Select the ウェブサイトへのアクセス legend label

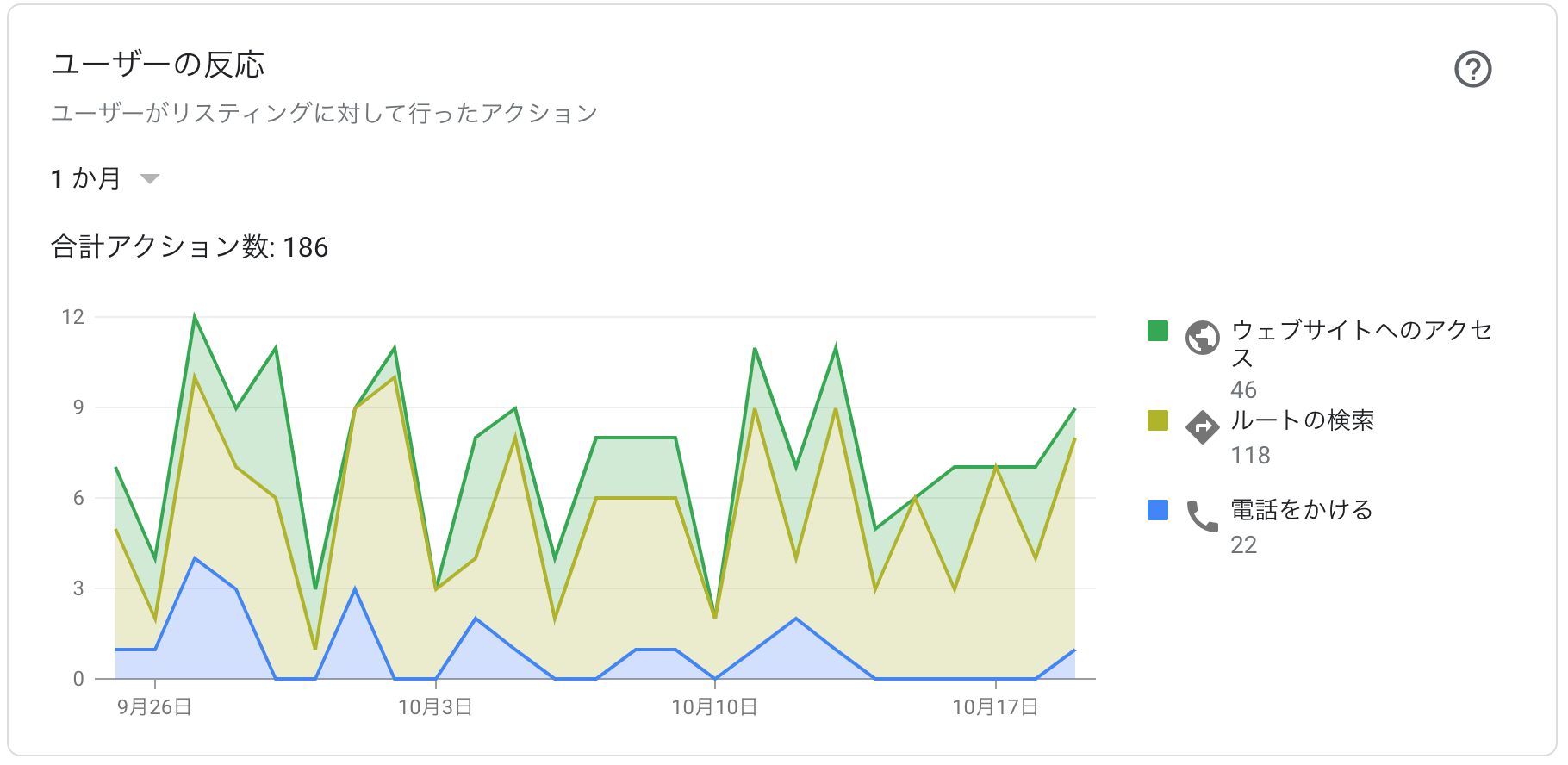pos(1361,344)
